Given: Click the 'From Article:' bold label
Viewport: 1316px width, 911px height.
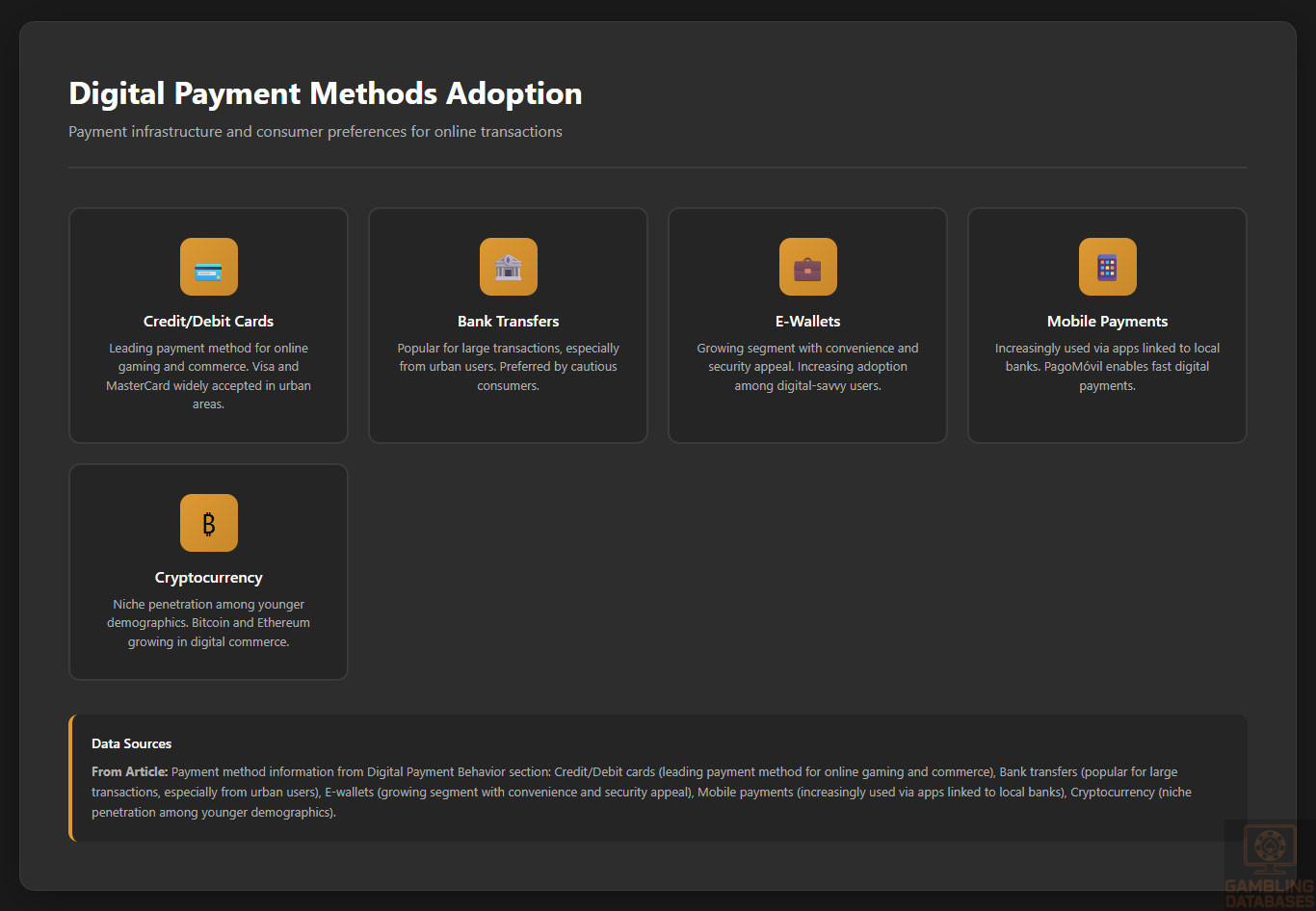Looking at the screenshot, I should (129, 772).
